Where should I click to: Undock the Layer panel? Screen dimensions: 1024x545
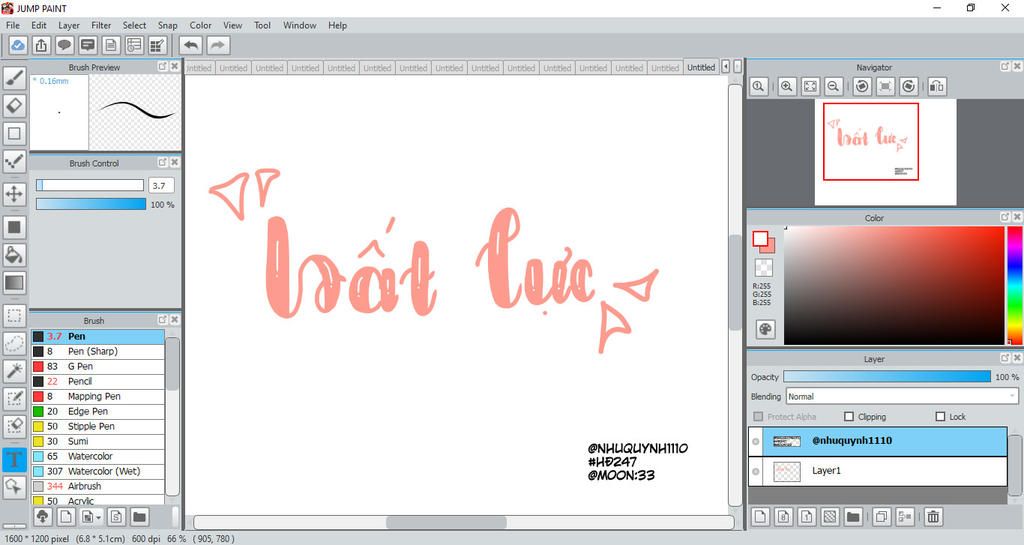pyautogui.click(x=1005, y=358)
